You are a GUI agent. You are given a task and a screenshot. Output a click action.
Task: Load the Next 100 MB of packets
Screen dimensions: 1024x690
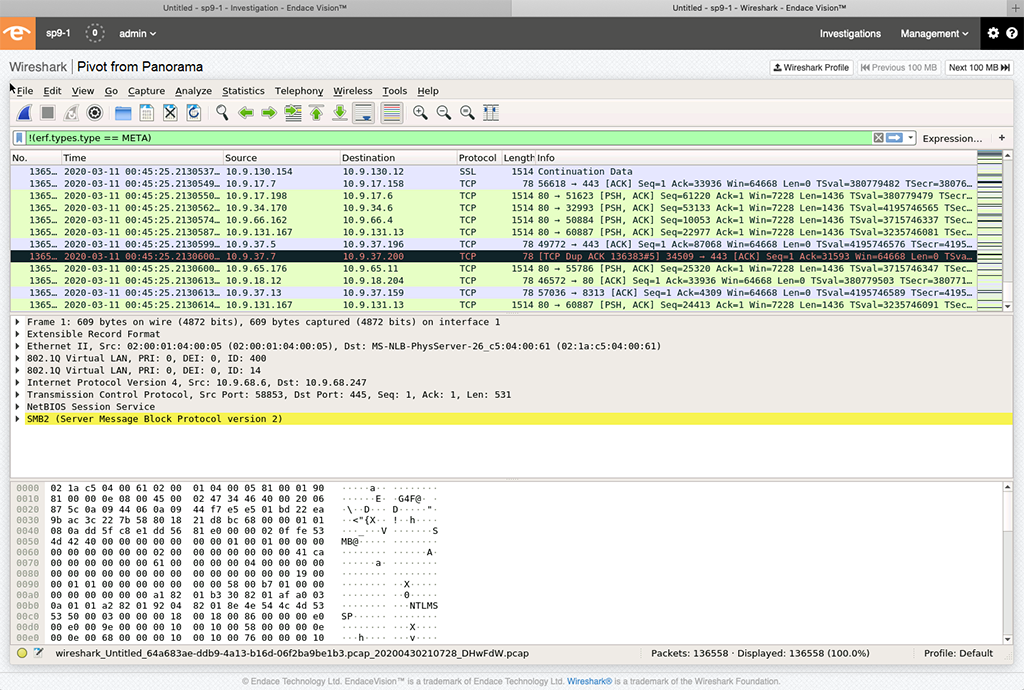(x=980, y=67)
